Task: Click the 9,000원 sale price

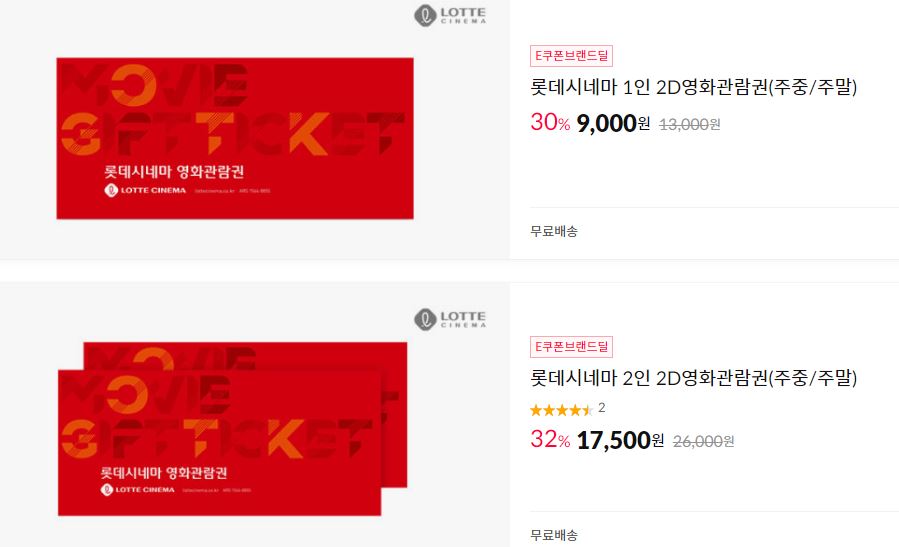Action: [x=613, y=123]
